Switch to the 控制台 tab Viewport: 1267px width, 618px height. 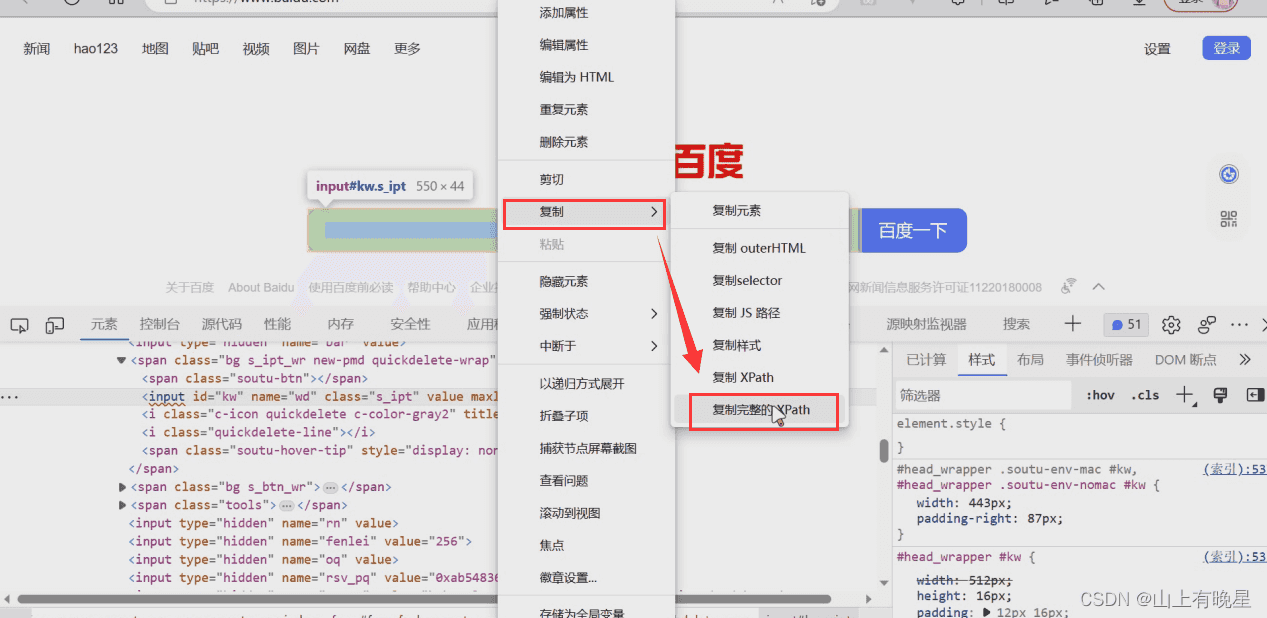tap(160, 325)
